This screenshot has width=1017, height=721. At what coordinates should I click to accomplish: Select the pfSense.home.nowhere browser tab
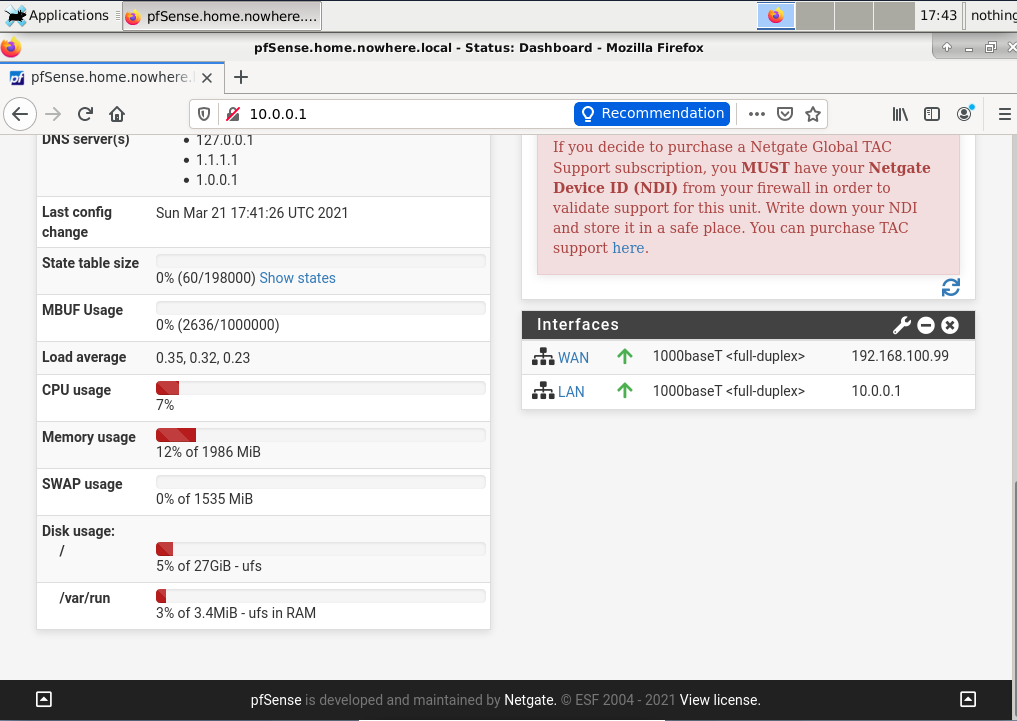(x=112, y=78)
